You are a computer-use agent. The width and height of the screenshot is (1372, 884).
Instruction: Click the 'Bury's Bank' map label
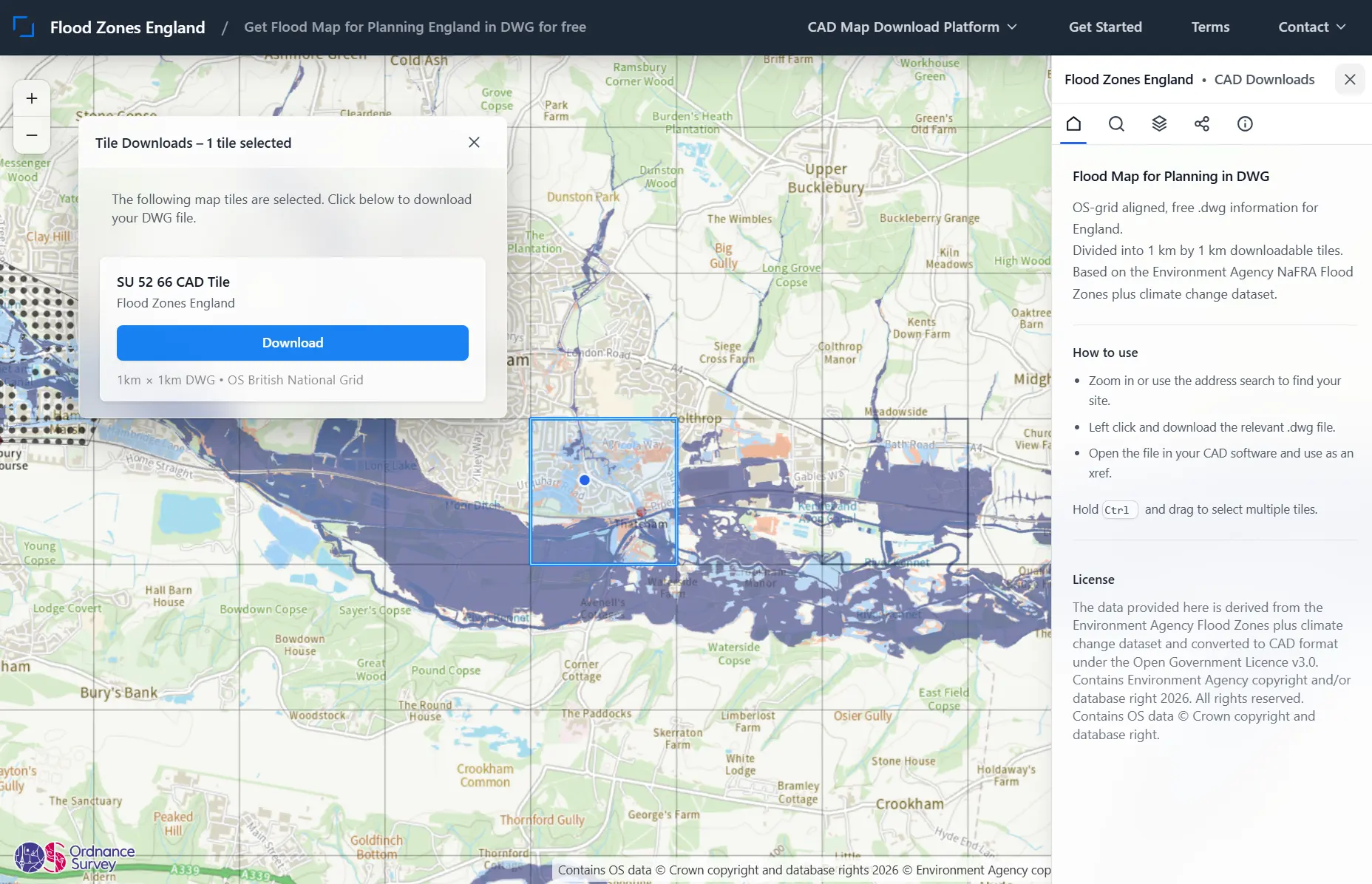pyautogui.click(x=119, y=693)
